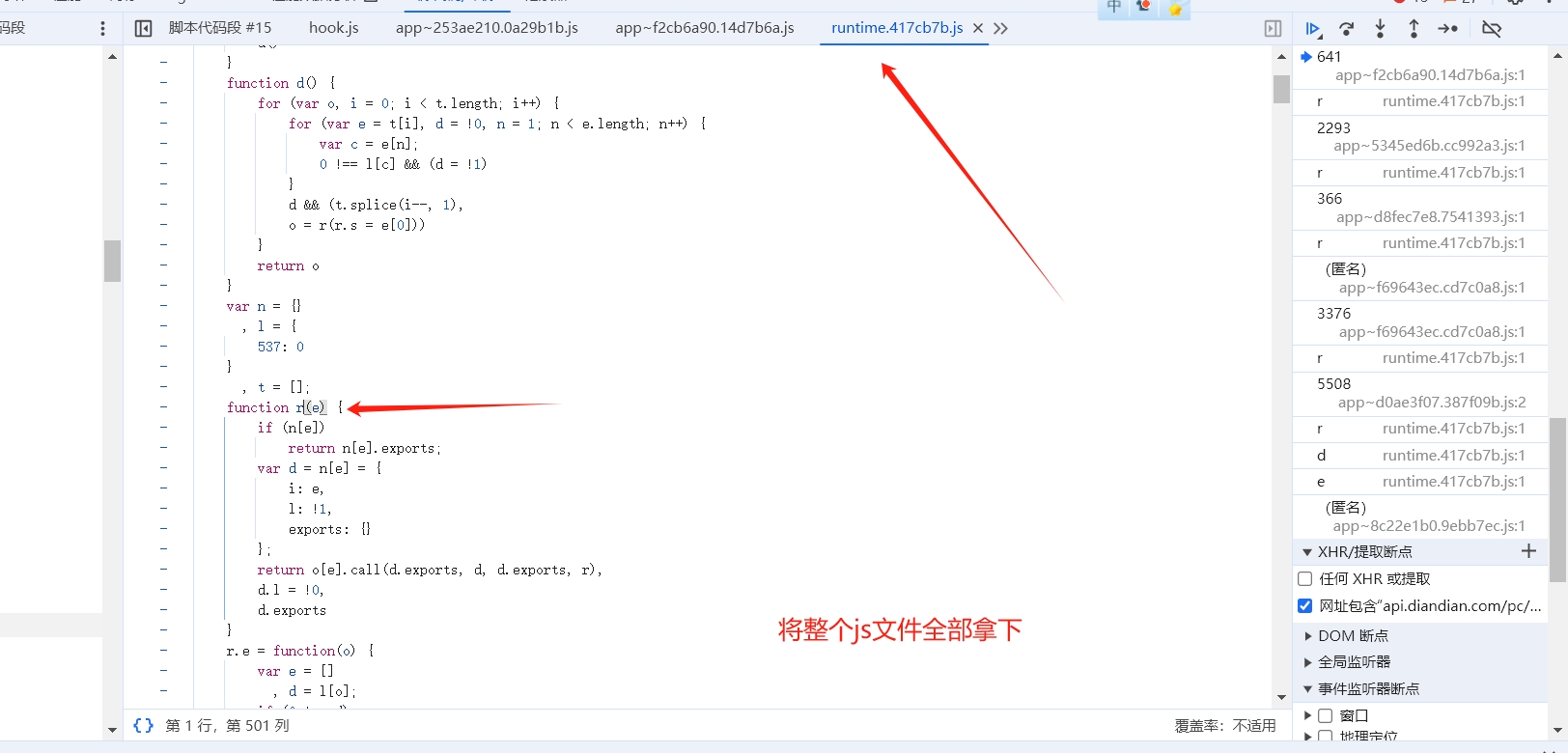The height and width of the screenshot is (753, 1568).
Task: Enable the 任何 XHR 或提取 checkbox
Action: click(x=1305, y=579)
